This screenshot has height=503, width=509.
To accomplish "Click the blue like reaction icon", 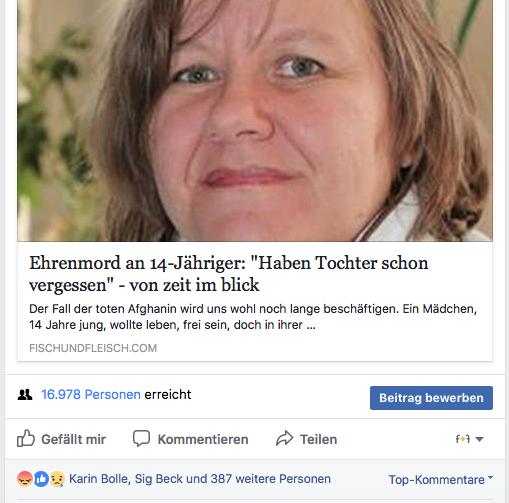I will pyautogui.click(x=41, y=479).
